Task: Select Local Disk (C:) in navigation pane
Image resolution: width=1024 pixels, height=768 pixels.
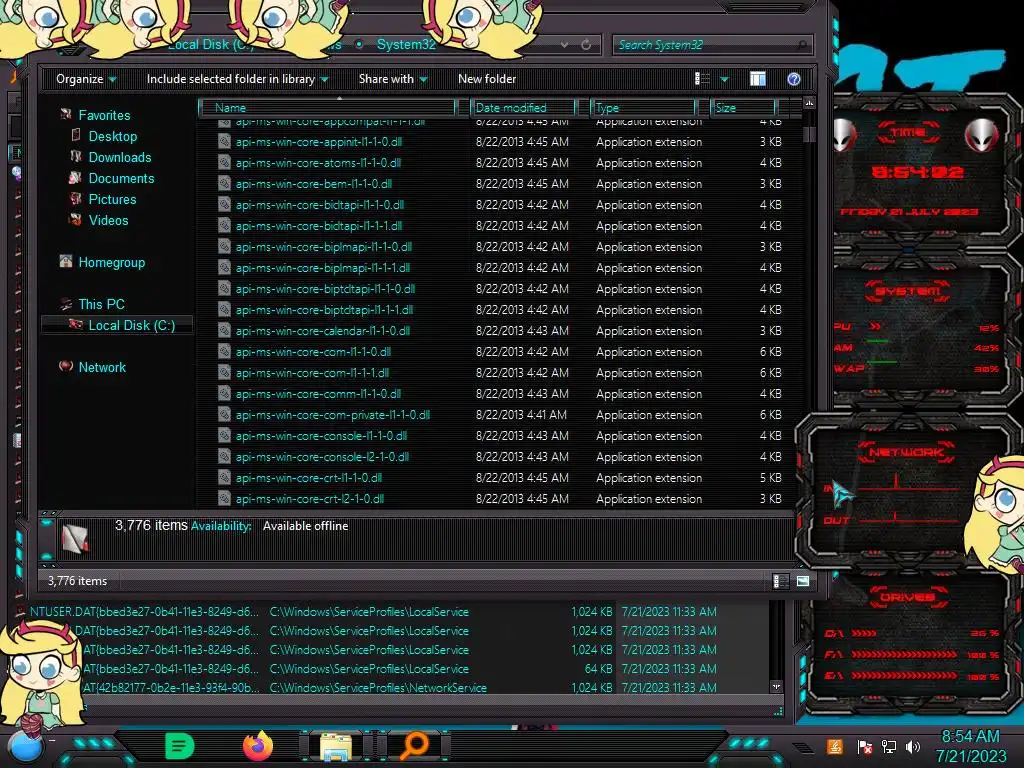Action: tap(118, 325)
